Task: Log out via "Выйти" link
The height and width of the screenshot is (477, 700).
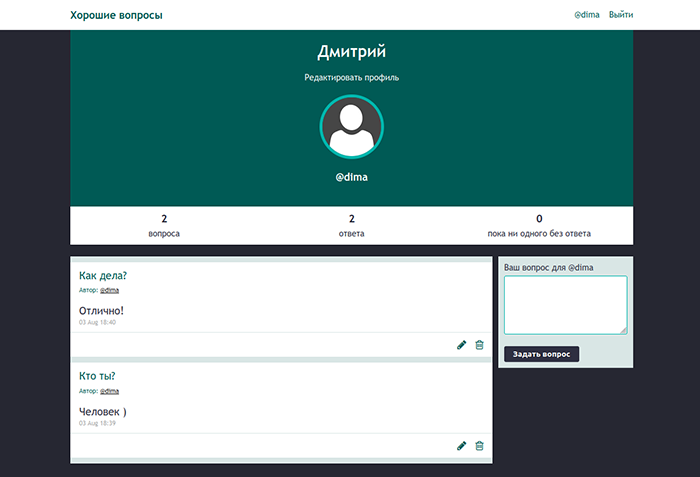Action: 621,15
